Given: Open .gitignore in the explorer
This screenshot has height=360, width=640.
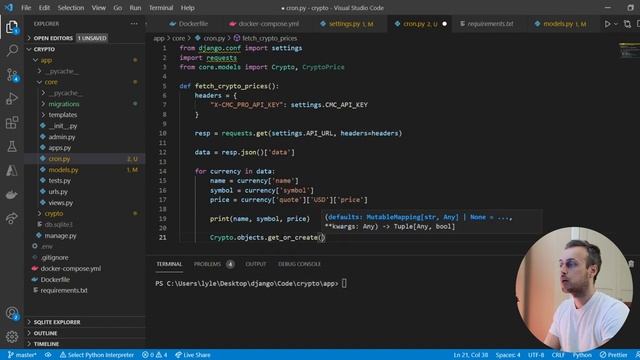Looking at the screenshot, I should tap(55, 258).
